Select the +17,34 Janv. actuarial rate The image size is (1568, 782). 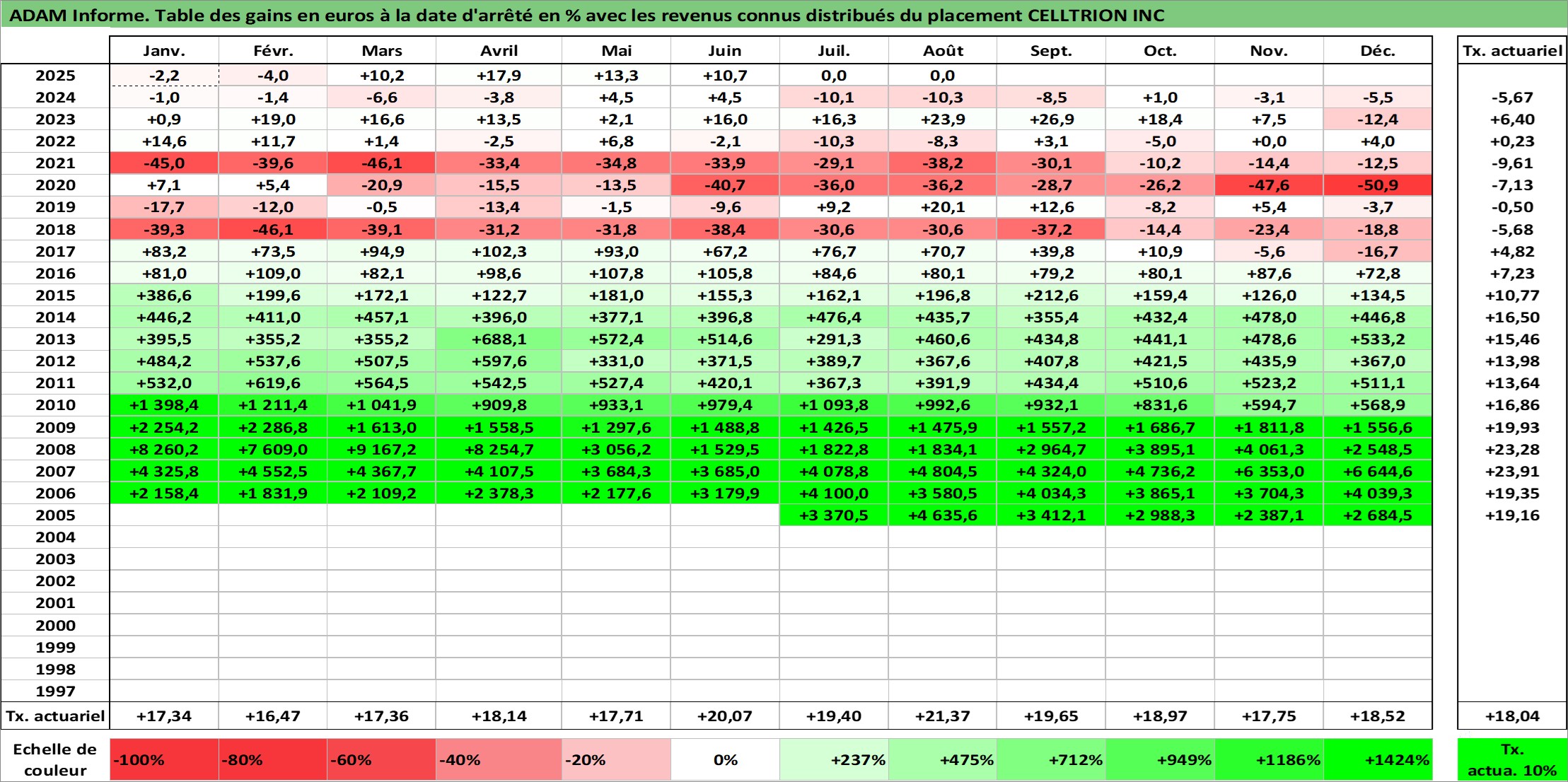(x=164, y=716)
